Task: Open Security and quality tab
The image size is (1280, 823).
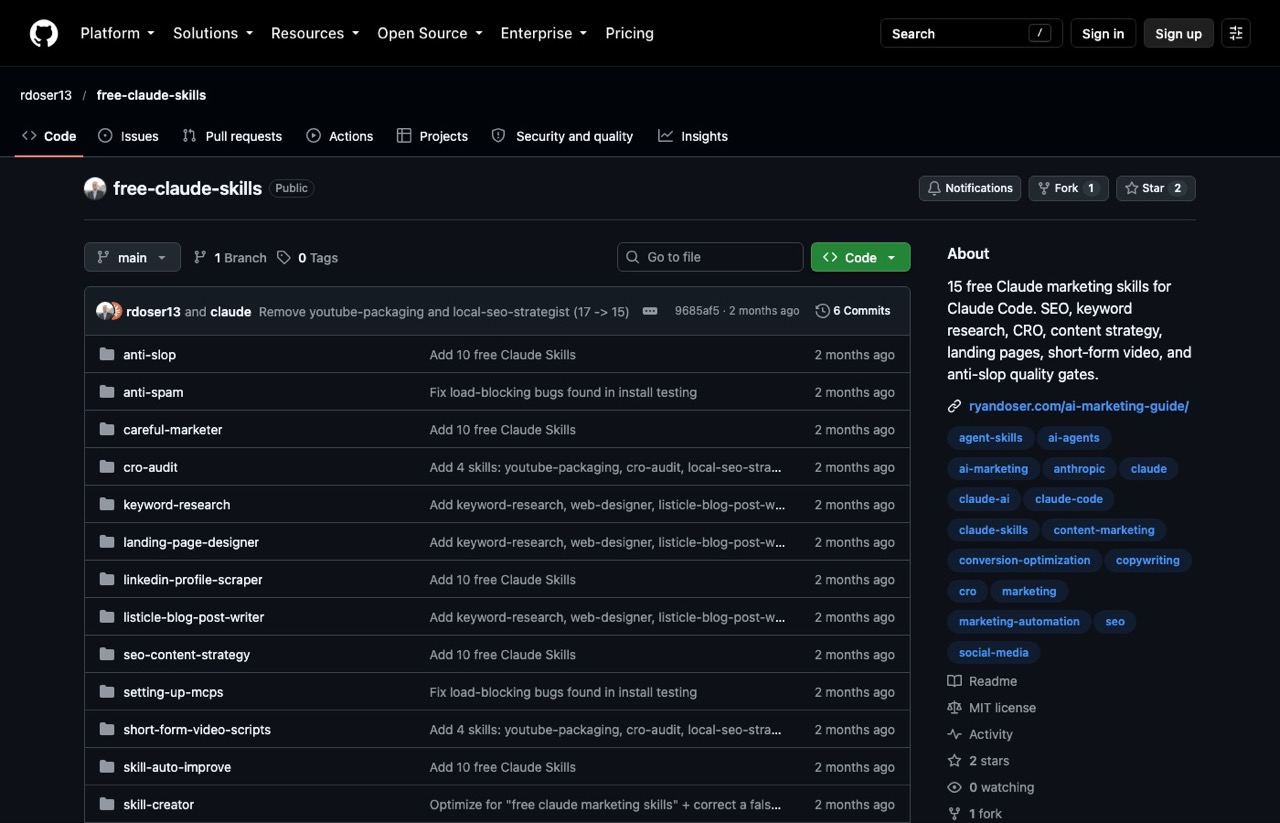Action: click(x=562, y=136)
